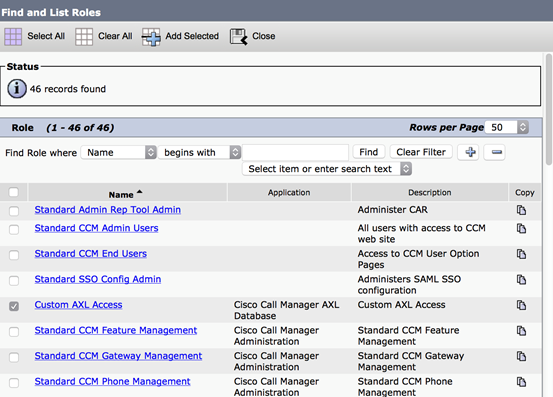Click the Application column header

pos(289,193)
